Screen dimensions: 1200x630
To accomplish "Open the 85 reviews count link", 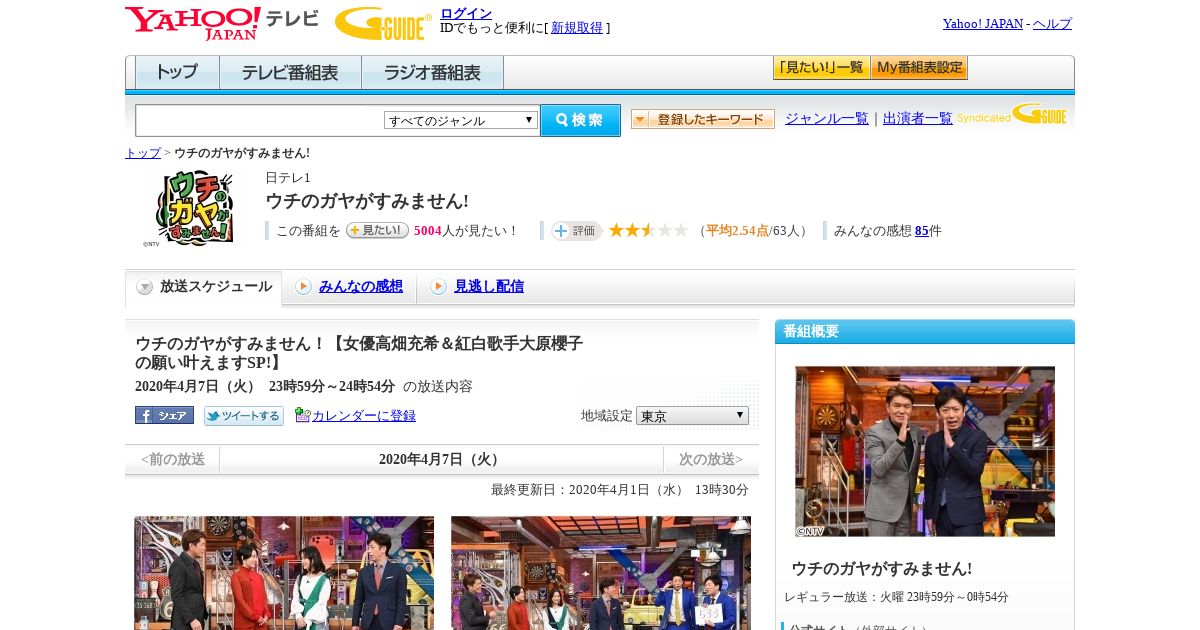I will pyautogui.click(x=921, y=231).
